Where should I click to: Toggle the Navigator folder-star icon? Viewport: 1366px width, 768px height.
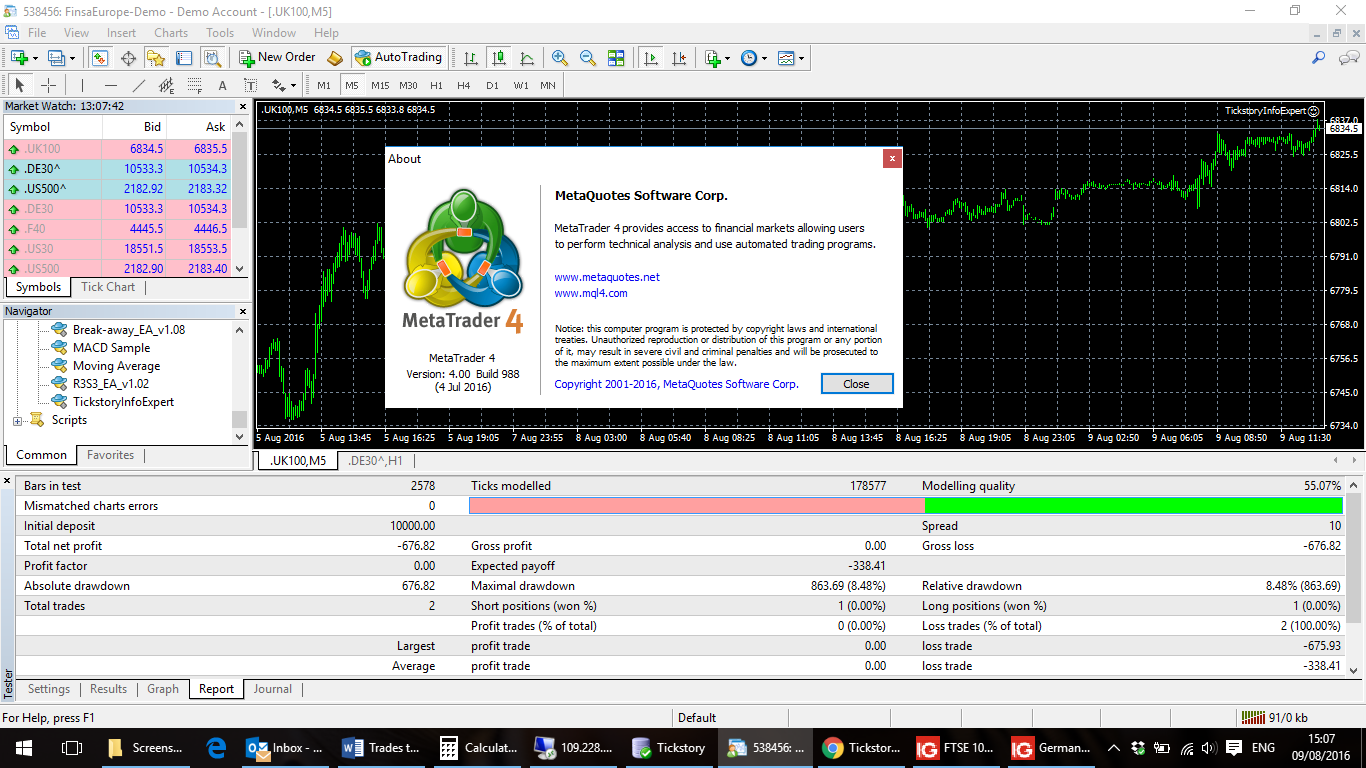pos(155,58)
